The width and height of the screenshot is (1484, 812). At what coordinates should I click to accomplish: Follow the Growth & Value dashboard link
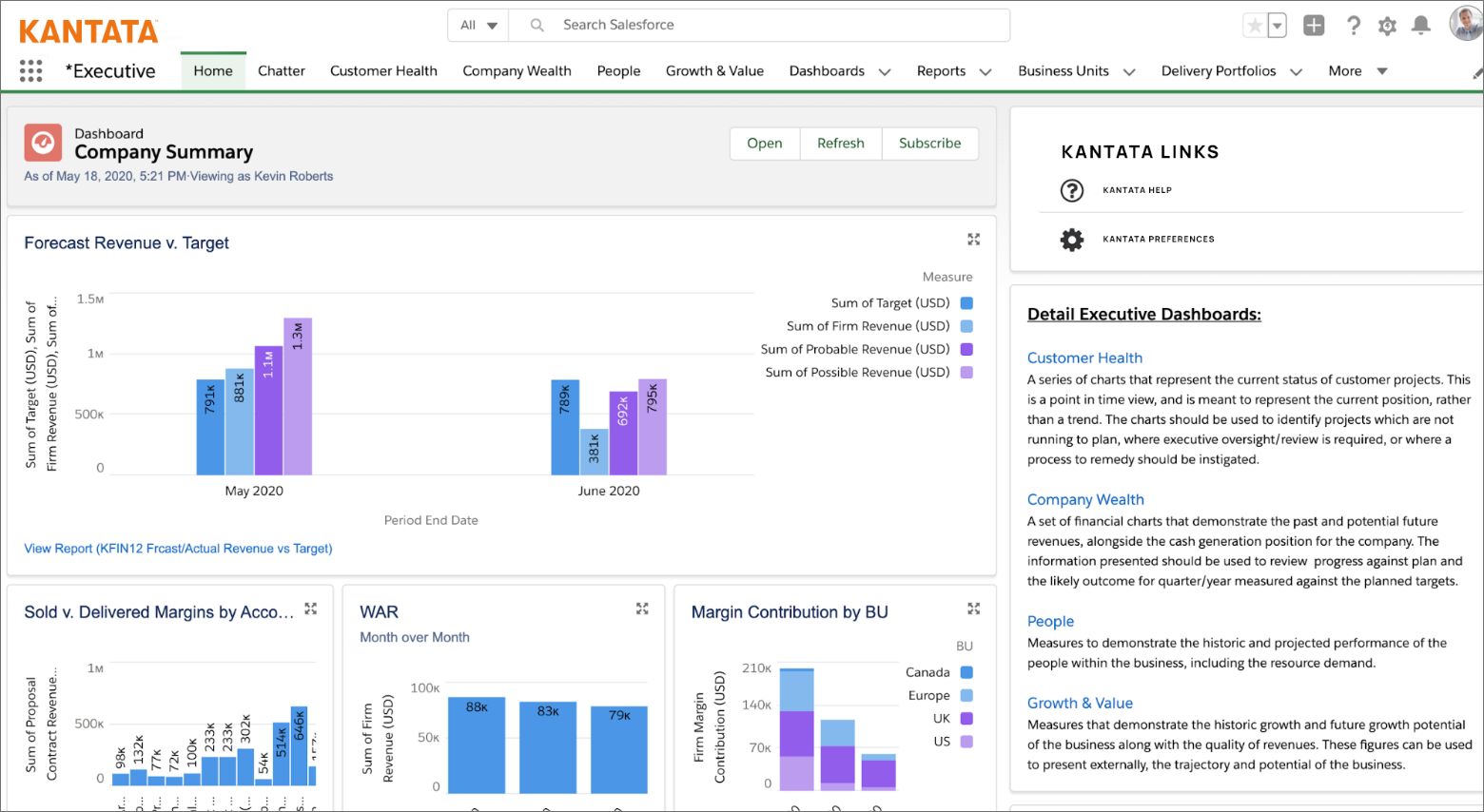(1080, 703)
